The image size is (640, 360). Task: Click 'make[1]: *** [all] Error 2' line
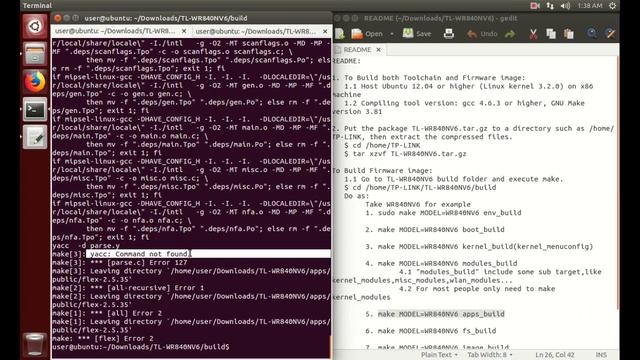[x=107, y=313]
